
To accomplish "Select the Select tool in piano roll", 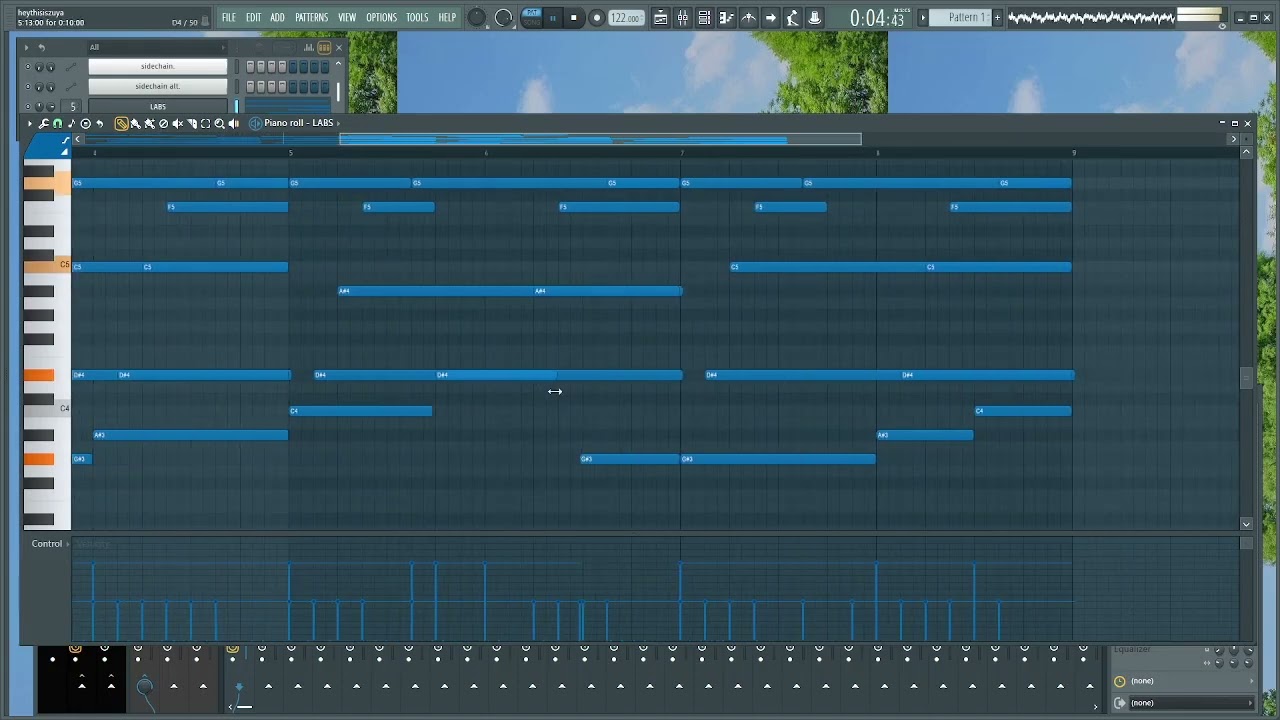I will (205, 124).
